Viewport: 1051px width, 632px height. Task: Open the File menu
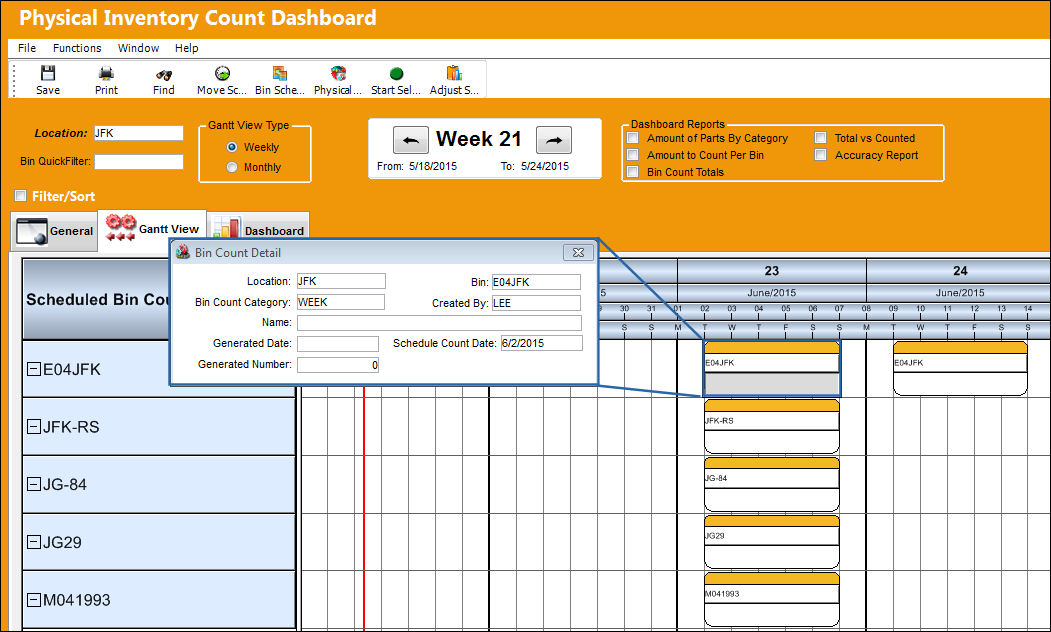click(x=27, y=48)
